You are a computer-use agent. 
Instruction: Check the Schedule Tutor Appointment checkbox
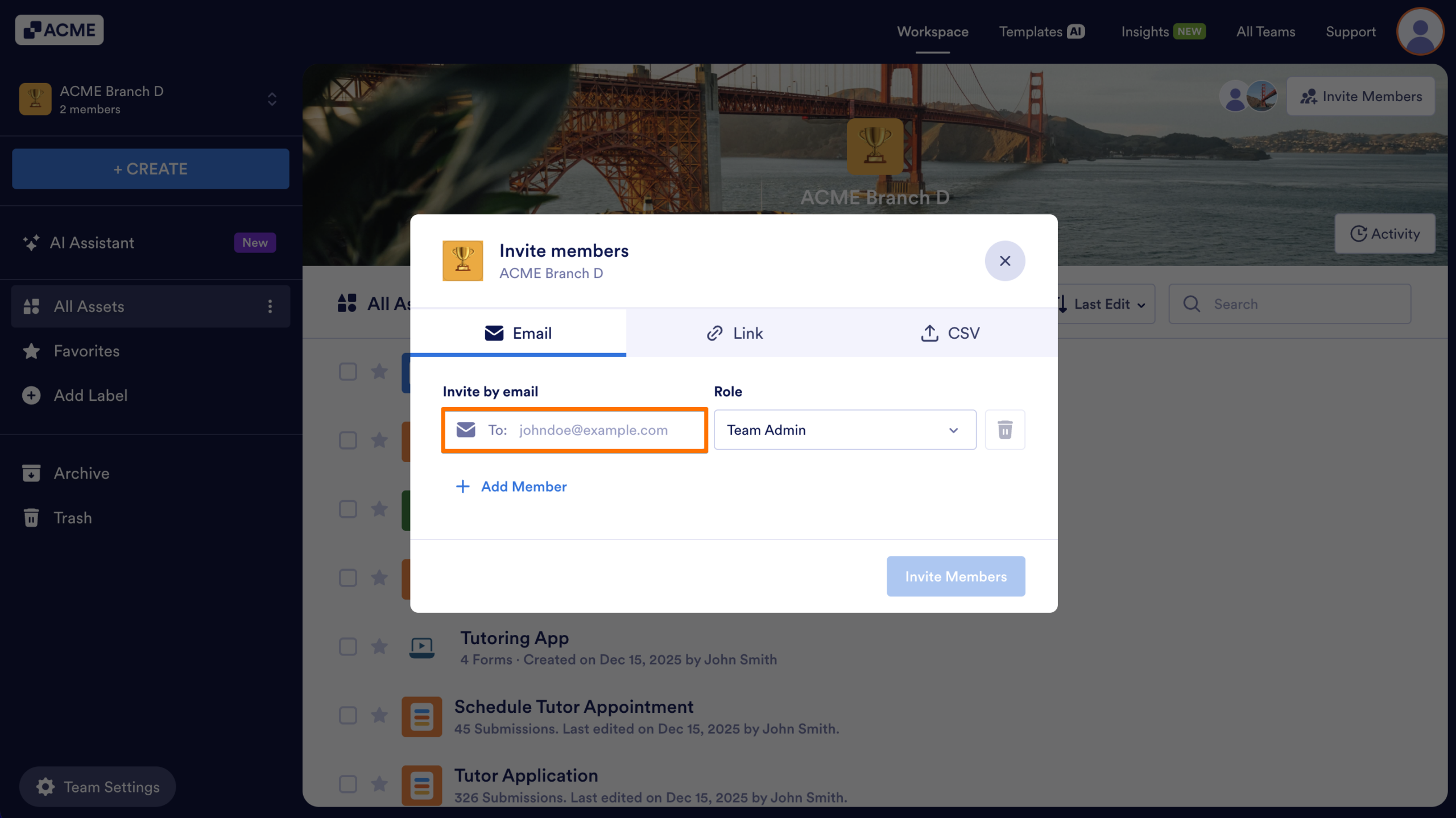(348, 716)
